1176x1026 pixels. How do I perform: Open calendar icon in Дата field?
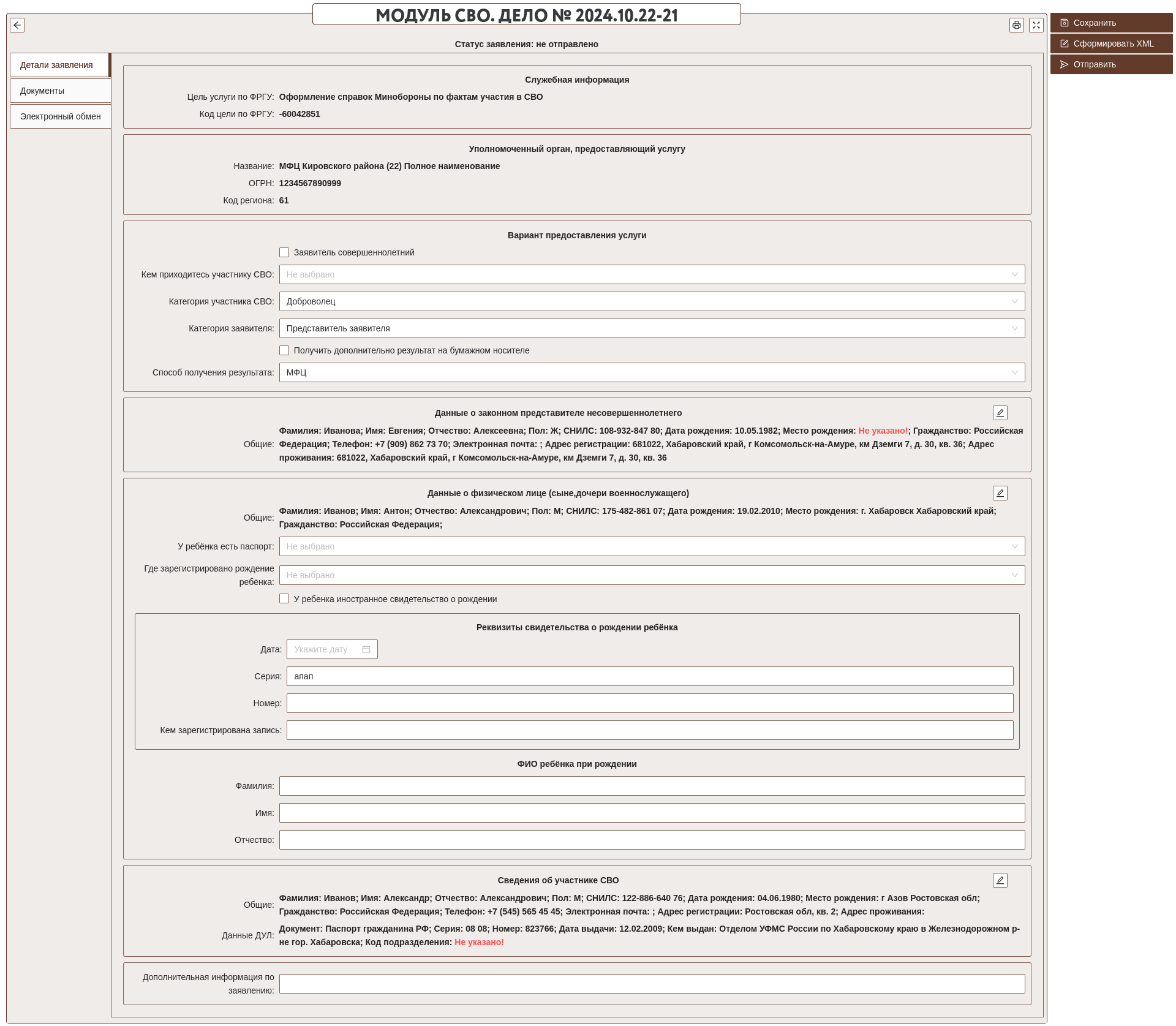pos(366,649)
